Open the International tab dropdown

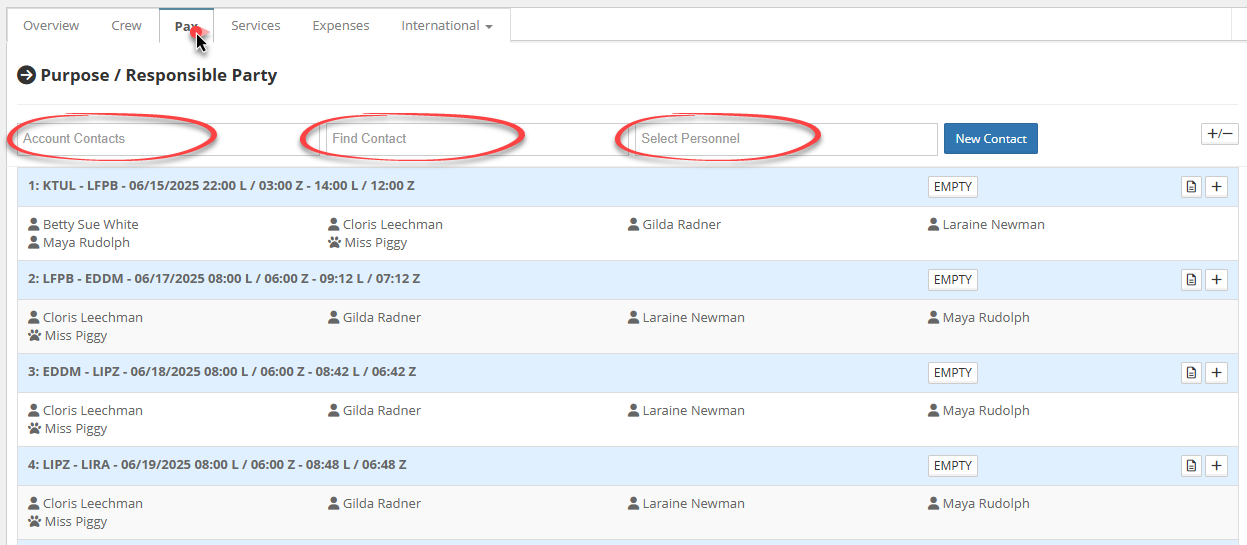tap(447, 26)
